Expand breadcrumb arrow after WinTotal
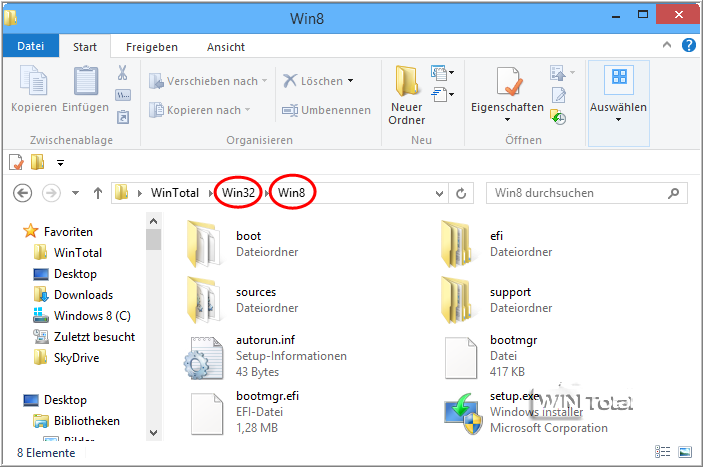 211,193
